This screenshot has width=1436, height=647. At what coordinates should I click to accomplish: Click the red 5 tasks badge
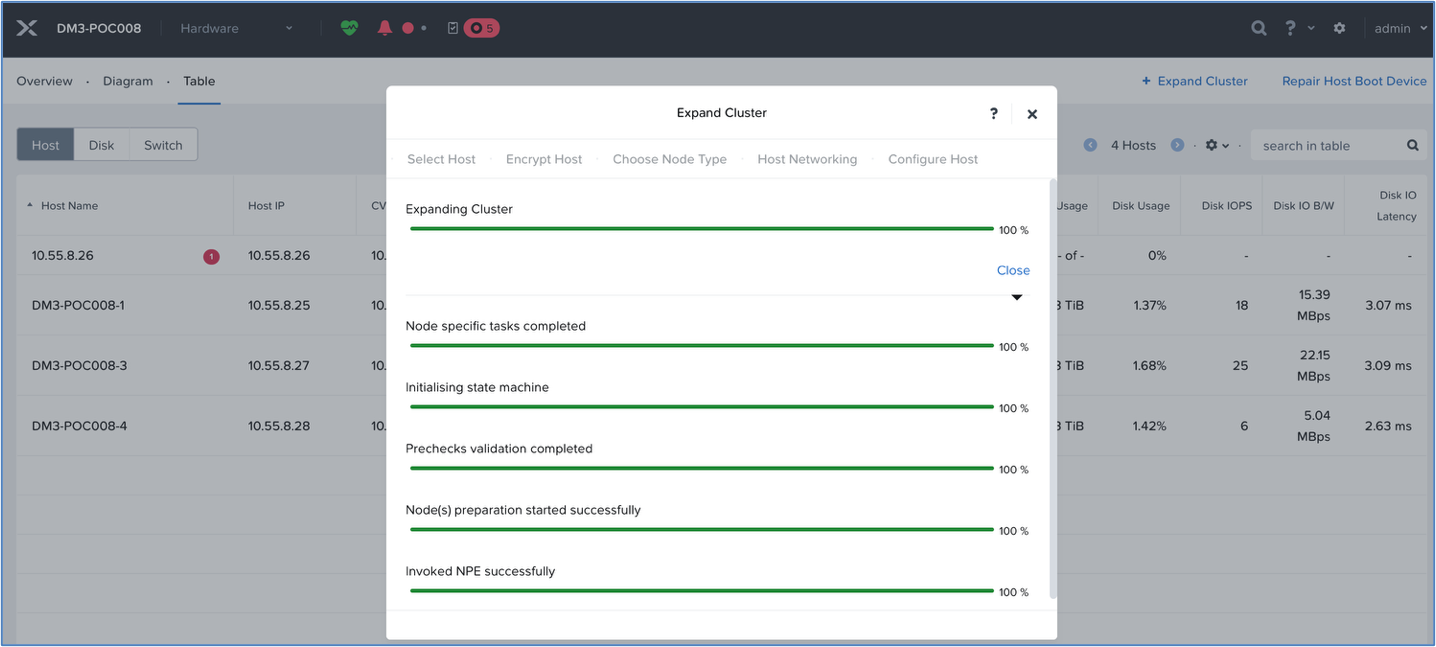coord(482,28)
